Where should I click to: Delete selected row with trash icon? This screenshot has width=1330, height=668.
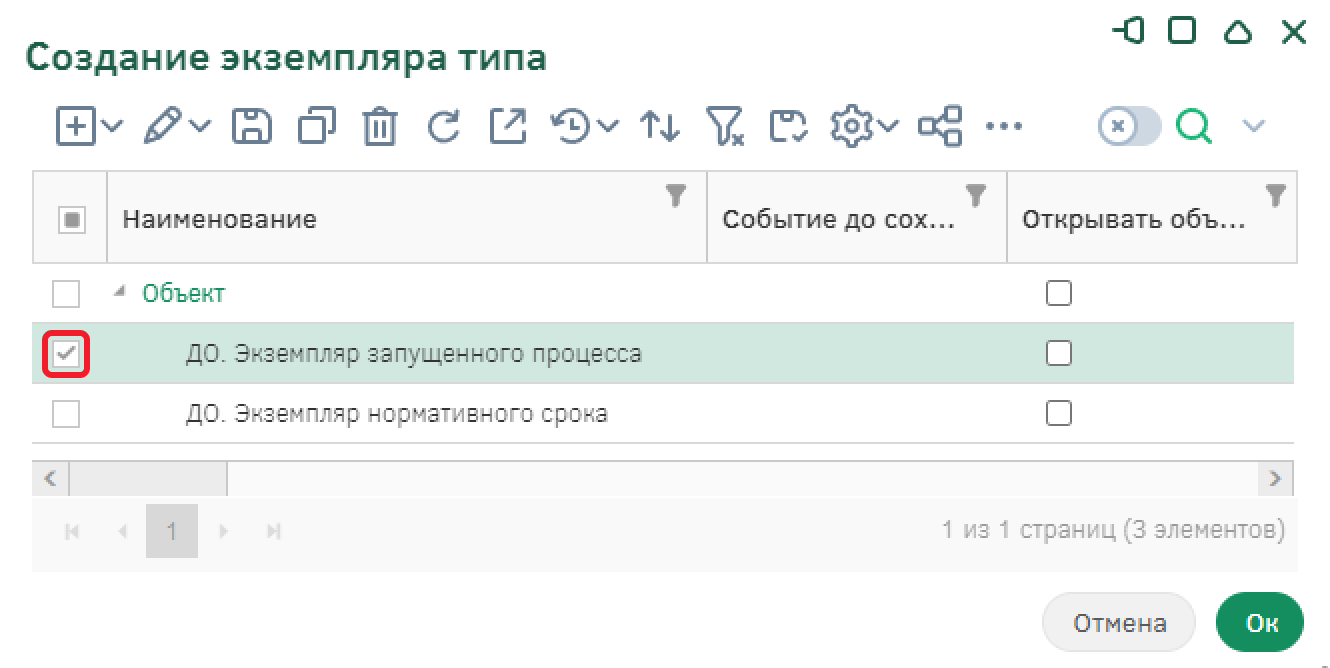380,127
